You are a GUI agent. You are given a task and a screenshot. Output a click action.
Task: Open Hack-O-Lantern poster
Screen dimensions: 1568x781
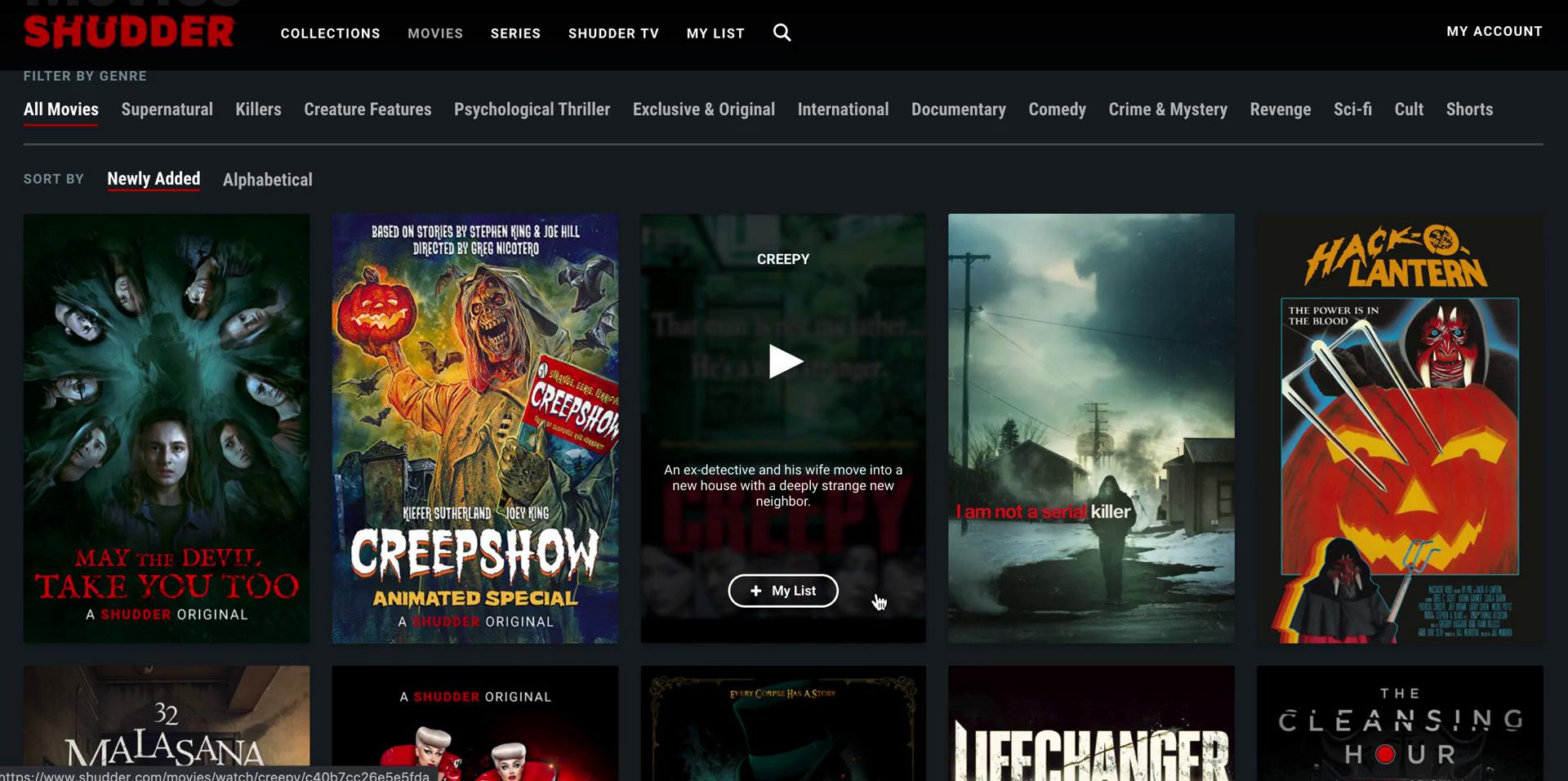(x=1400, y=428)
